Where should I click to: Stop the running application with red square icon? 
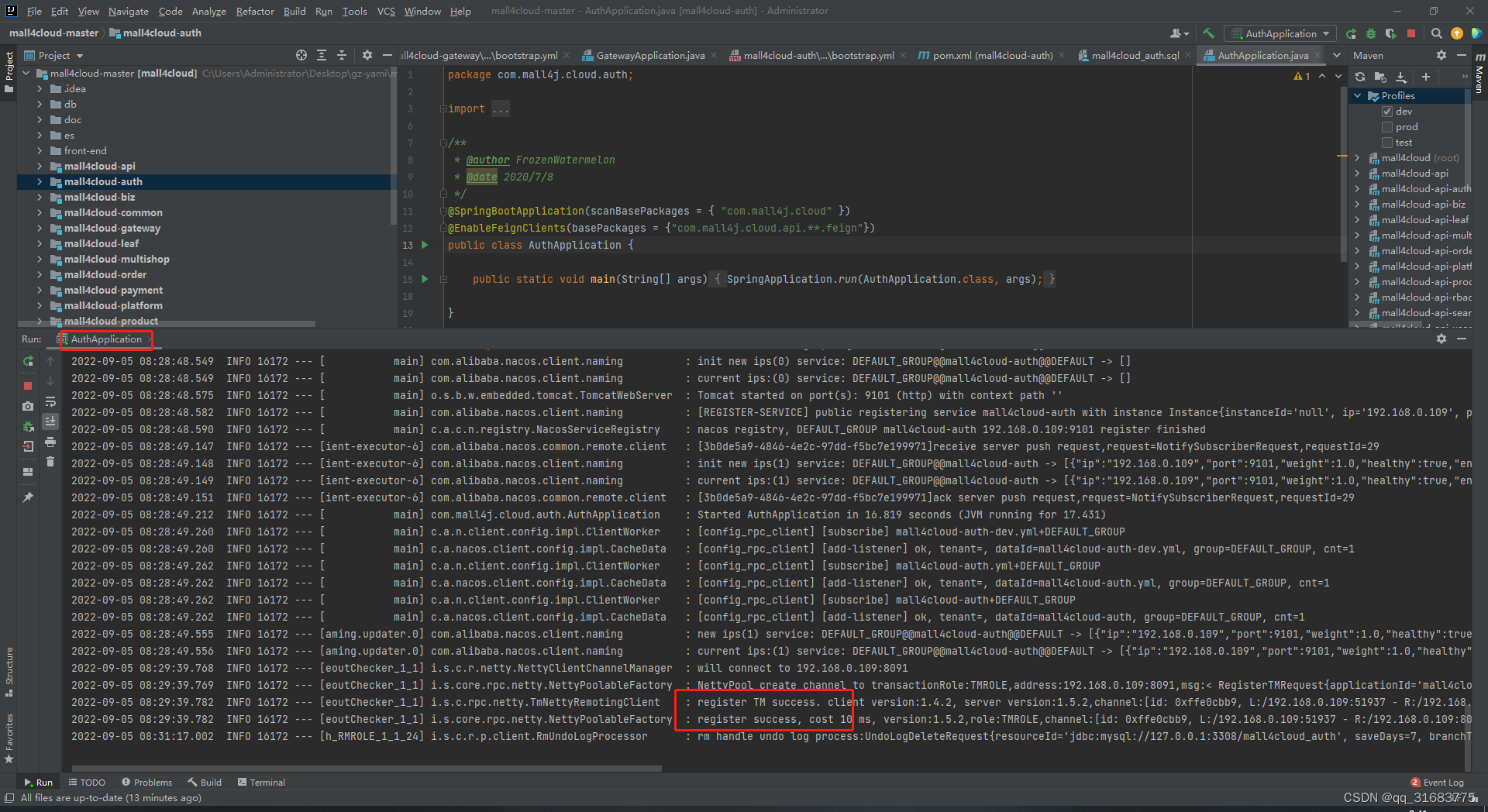[x=27, y=385]
